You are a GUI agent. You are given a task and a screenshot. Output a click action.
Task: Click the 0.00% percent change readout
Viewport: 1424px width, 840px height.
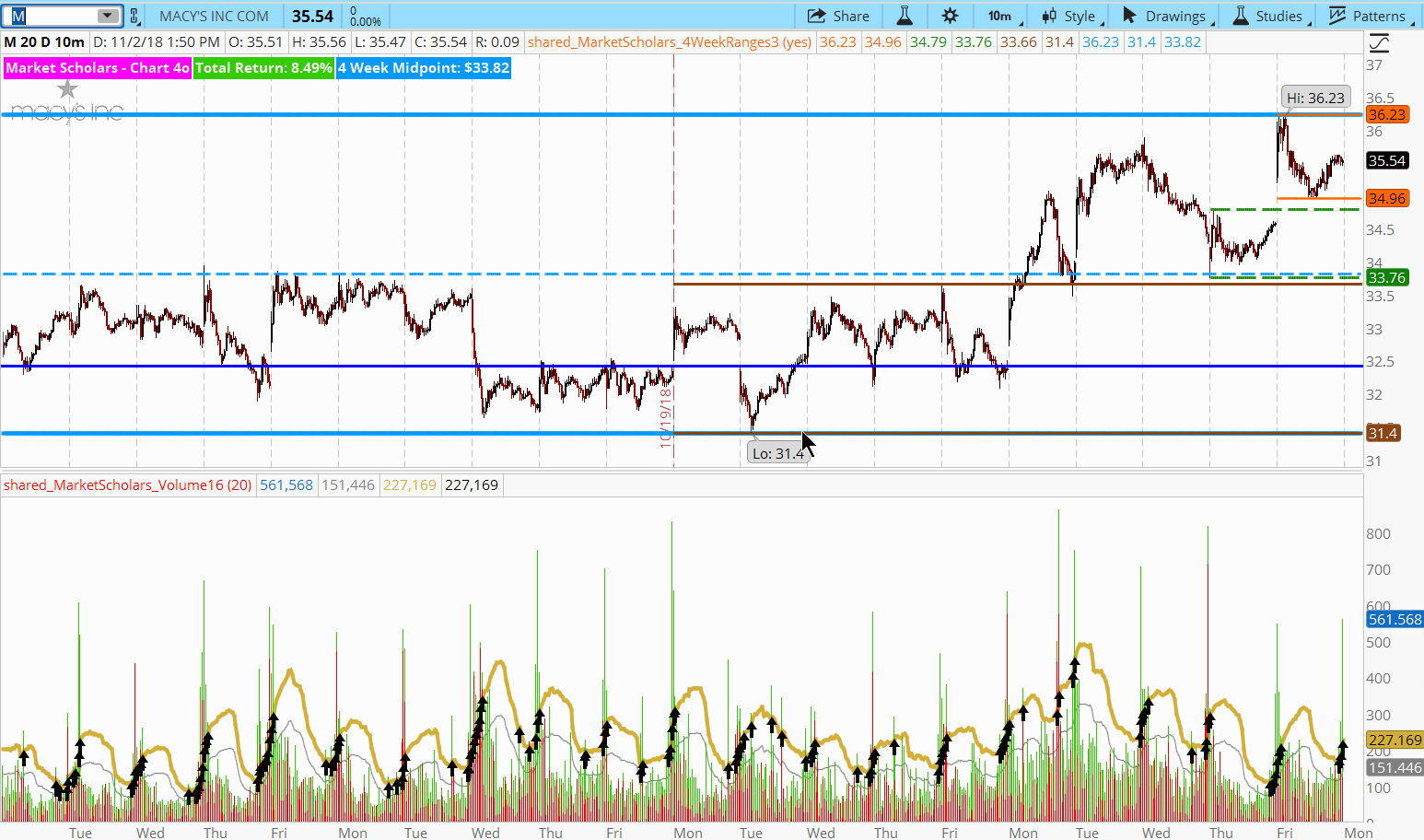366,21
